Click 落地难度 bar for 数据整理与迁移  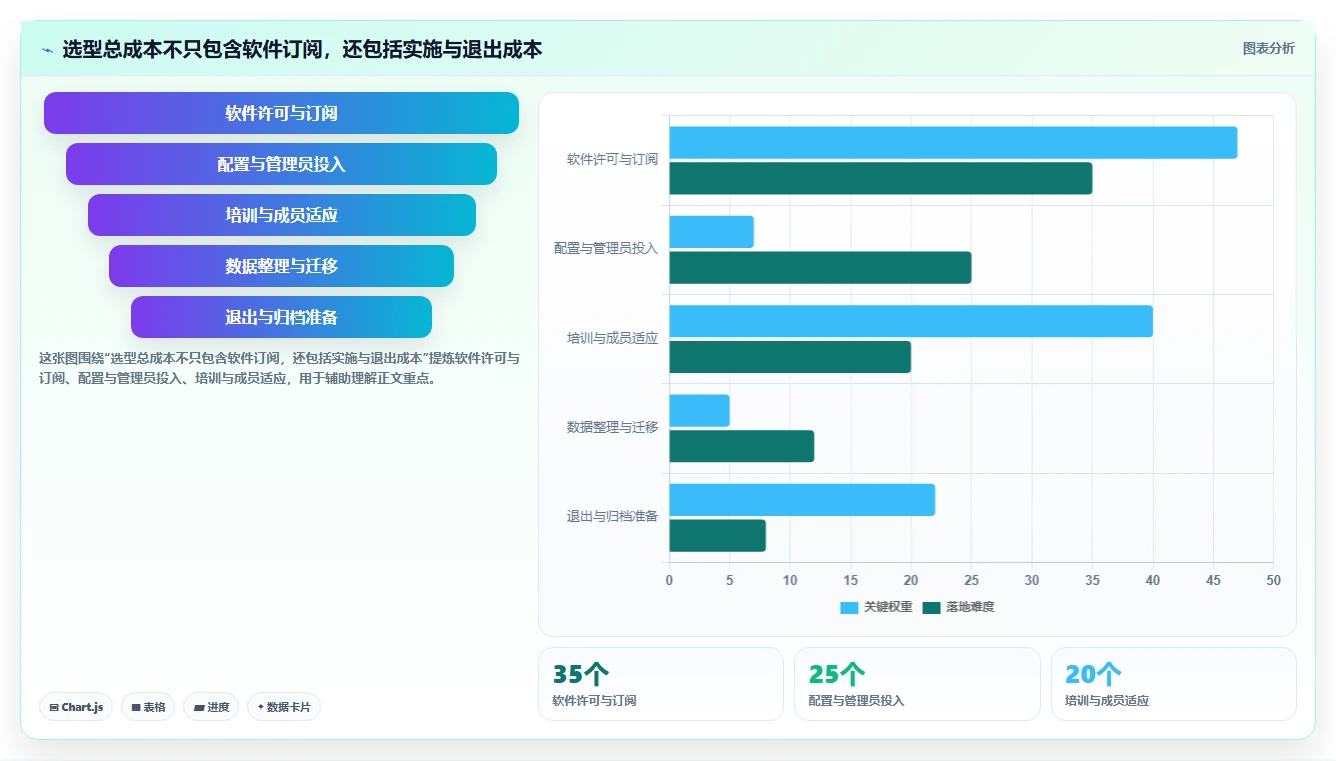741,446
